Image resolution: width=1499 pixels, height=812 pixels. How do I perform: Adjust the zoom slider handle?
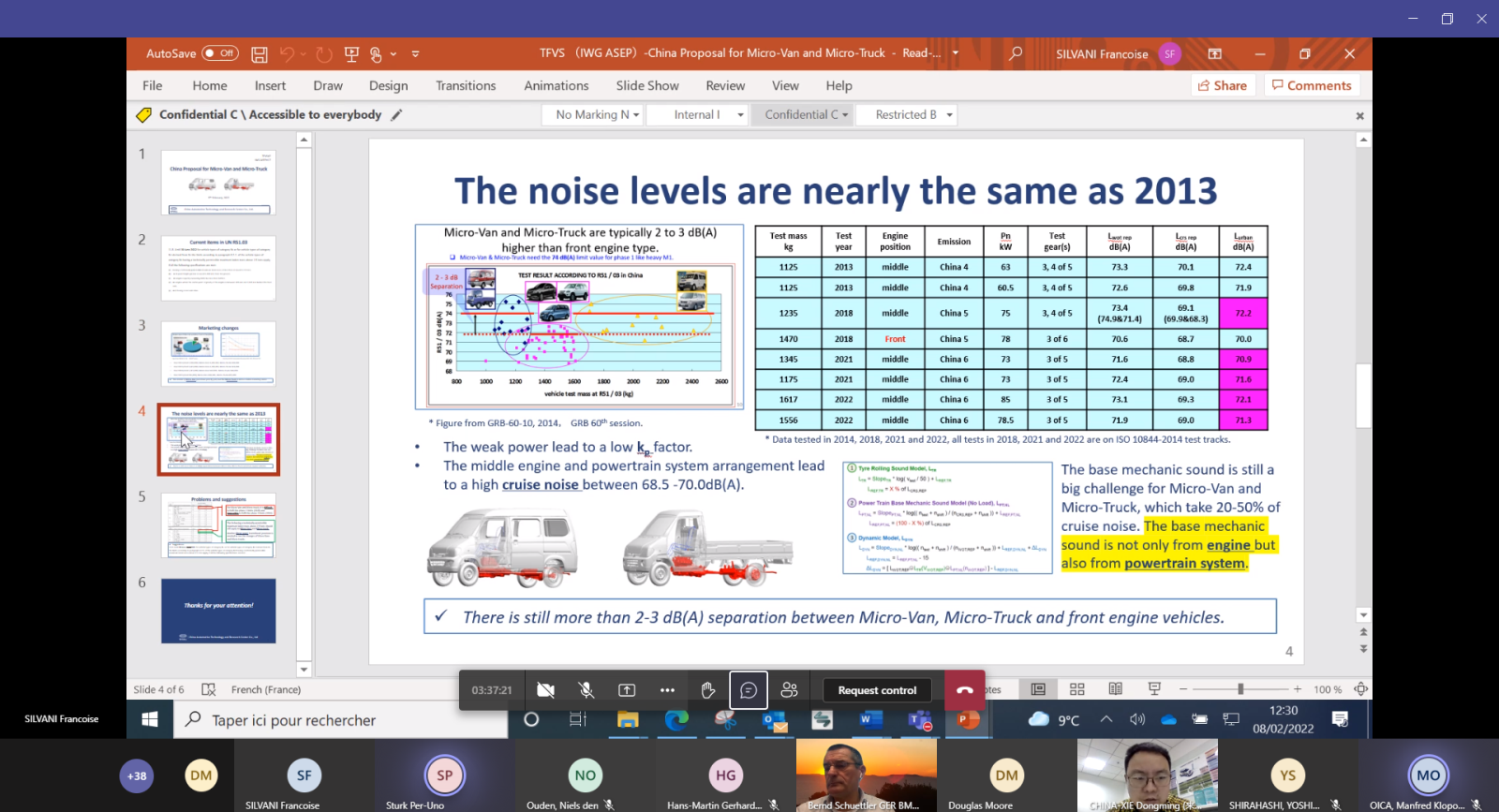[1240, 689]
